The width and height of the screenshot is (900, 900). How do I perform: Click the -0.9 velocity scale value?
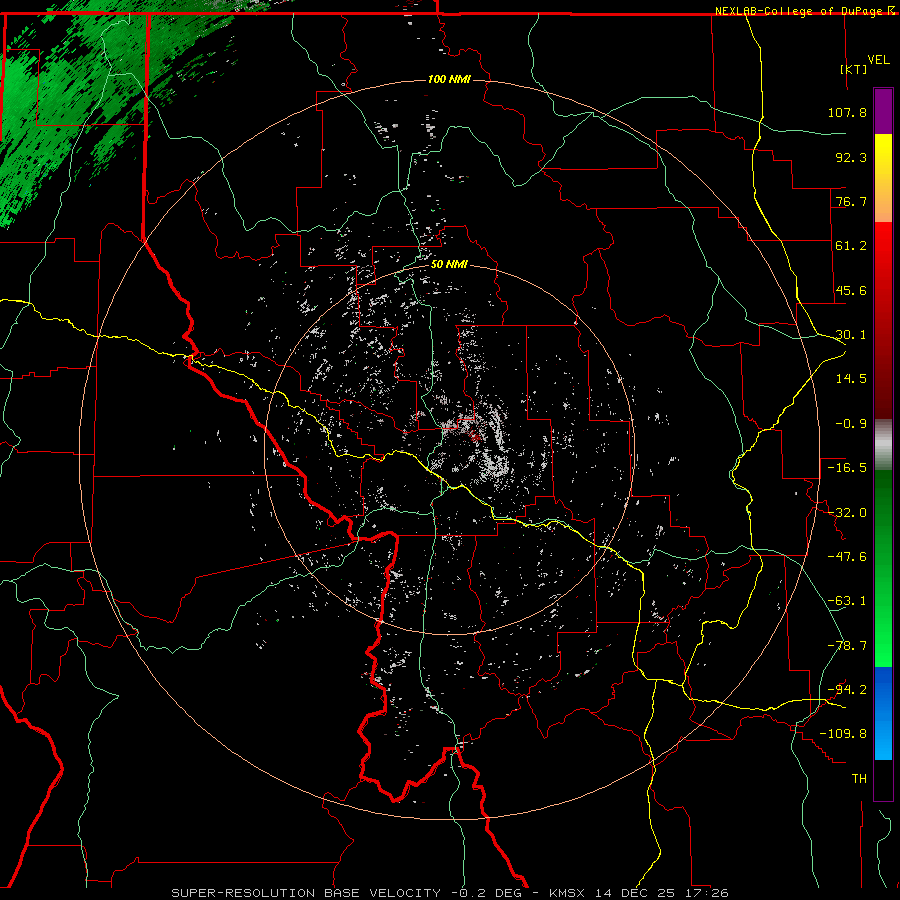(851, 424)
